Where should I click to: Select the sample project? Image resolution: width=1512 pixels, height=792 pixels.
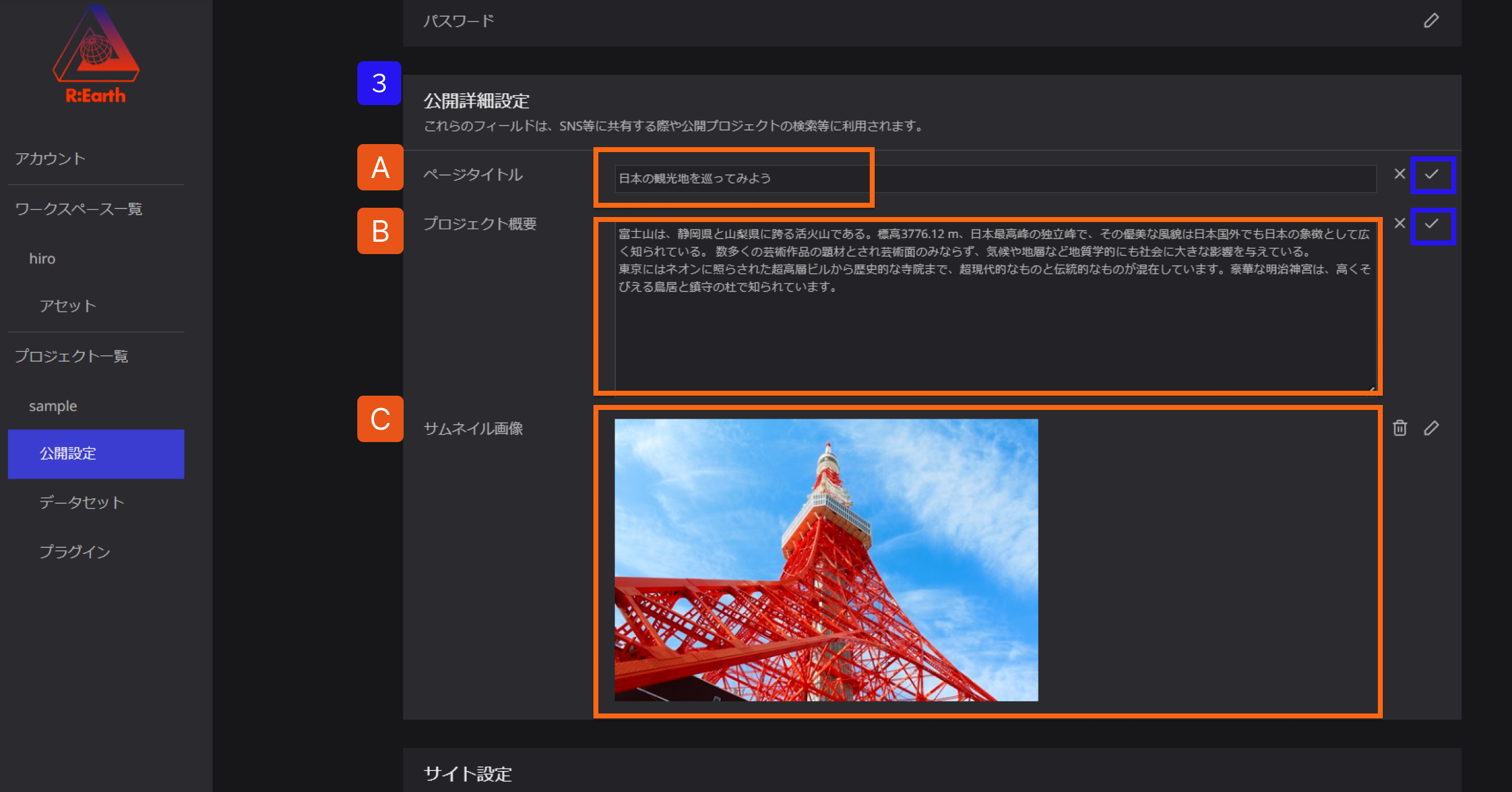53,406
